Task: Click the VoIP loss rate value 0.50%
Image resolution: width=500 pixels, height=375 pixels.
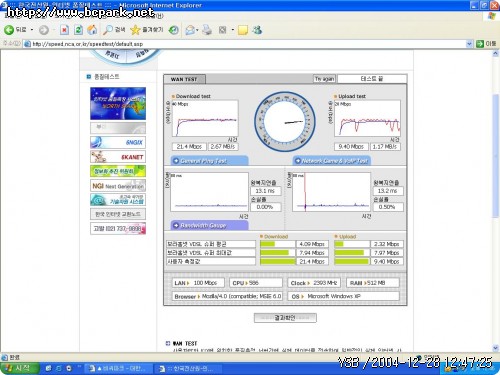Action: coord(388,207)
